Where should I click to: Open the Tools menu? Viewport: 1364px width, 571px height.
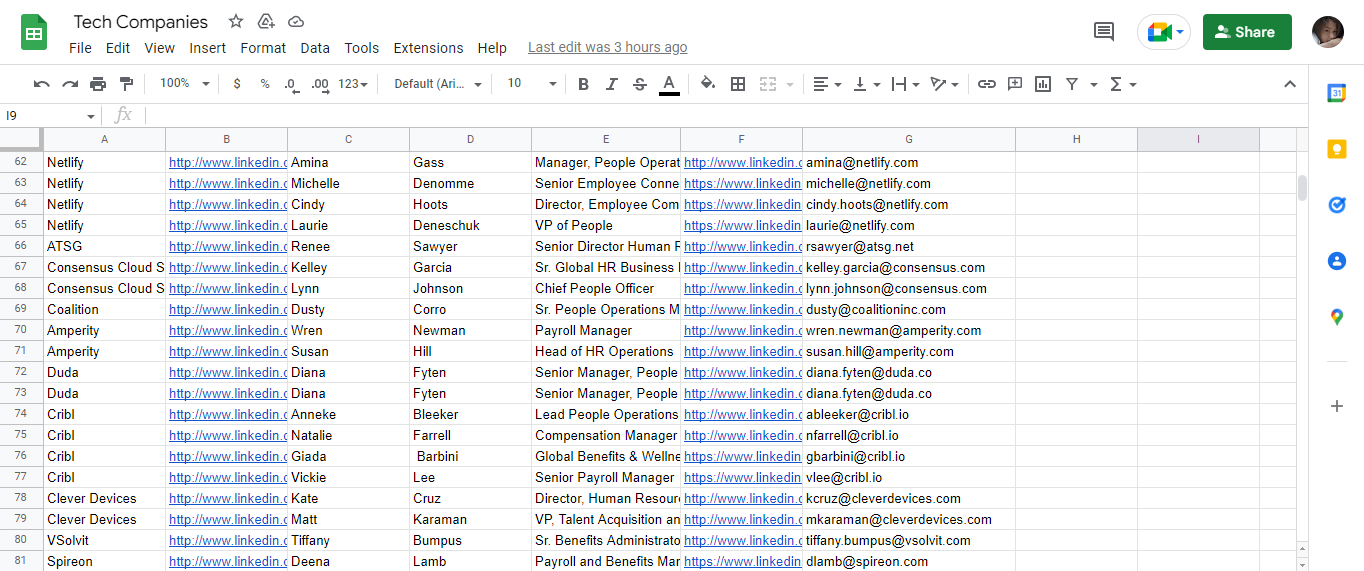362,48
